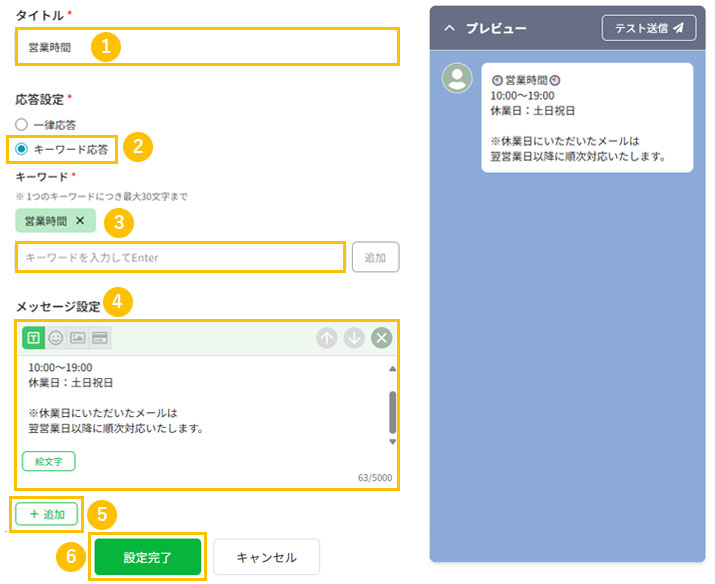
Task: Move message block down with arrow
Action: tap(354, 338)
